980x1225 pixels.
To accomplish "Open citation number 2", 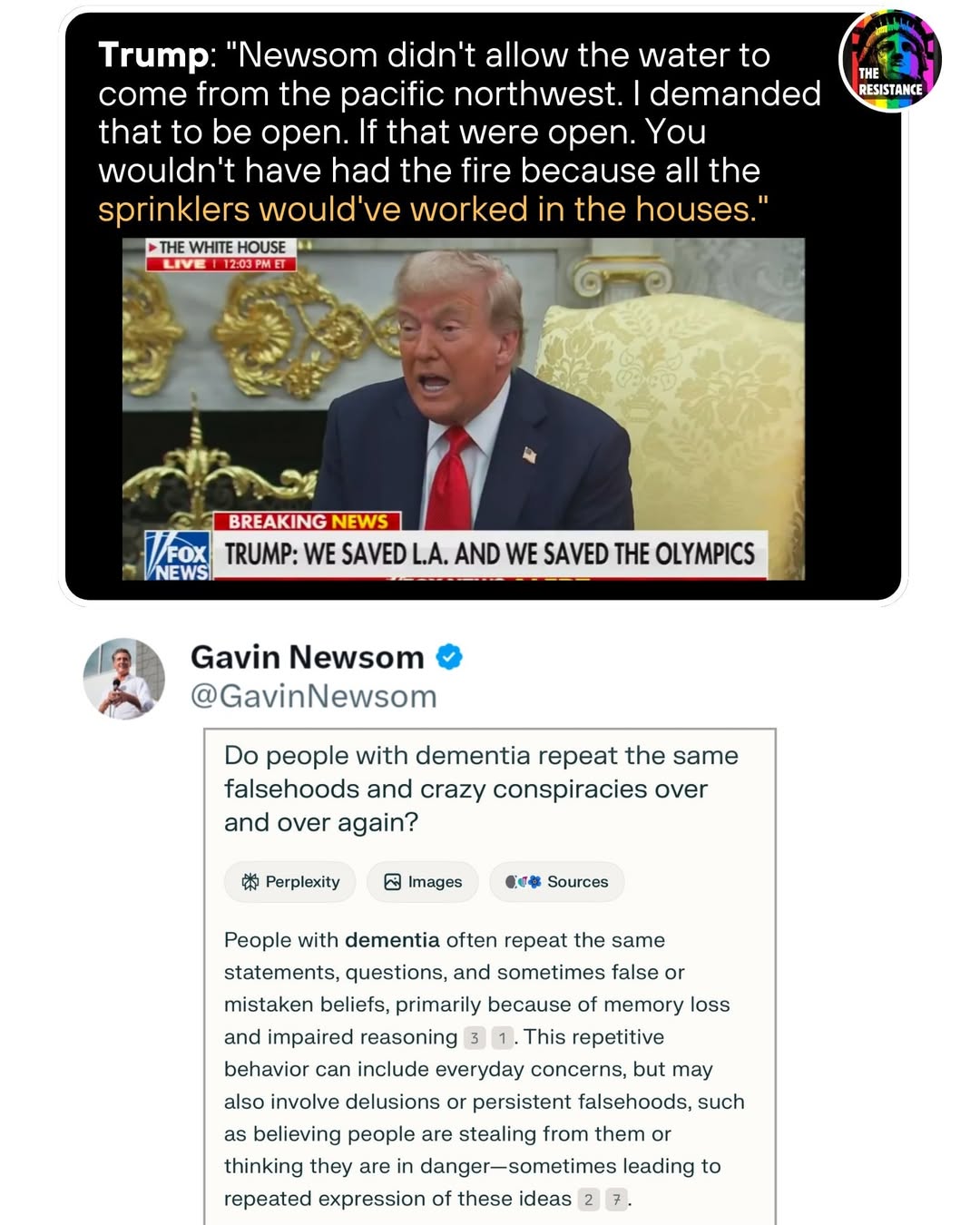I will pyautogui.click(x=588, y=1200).
